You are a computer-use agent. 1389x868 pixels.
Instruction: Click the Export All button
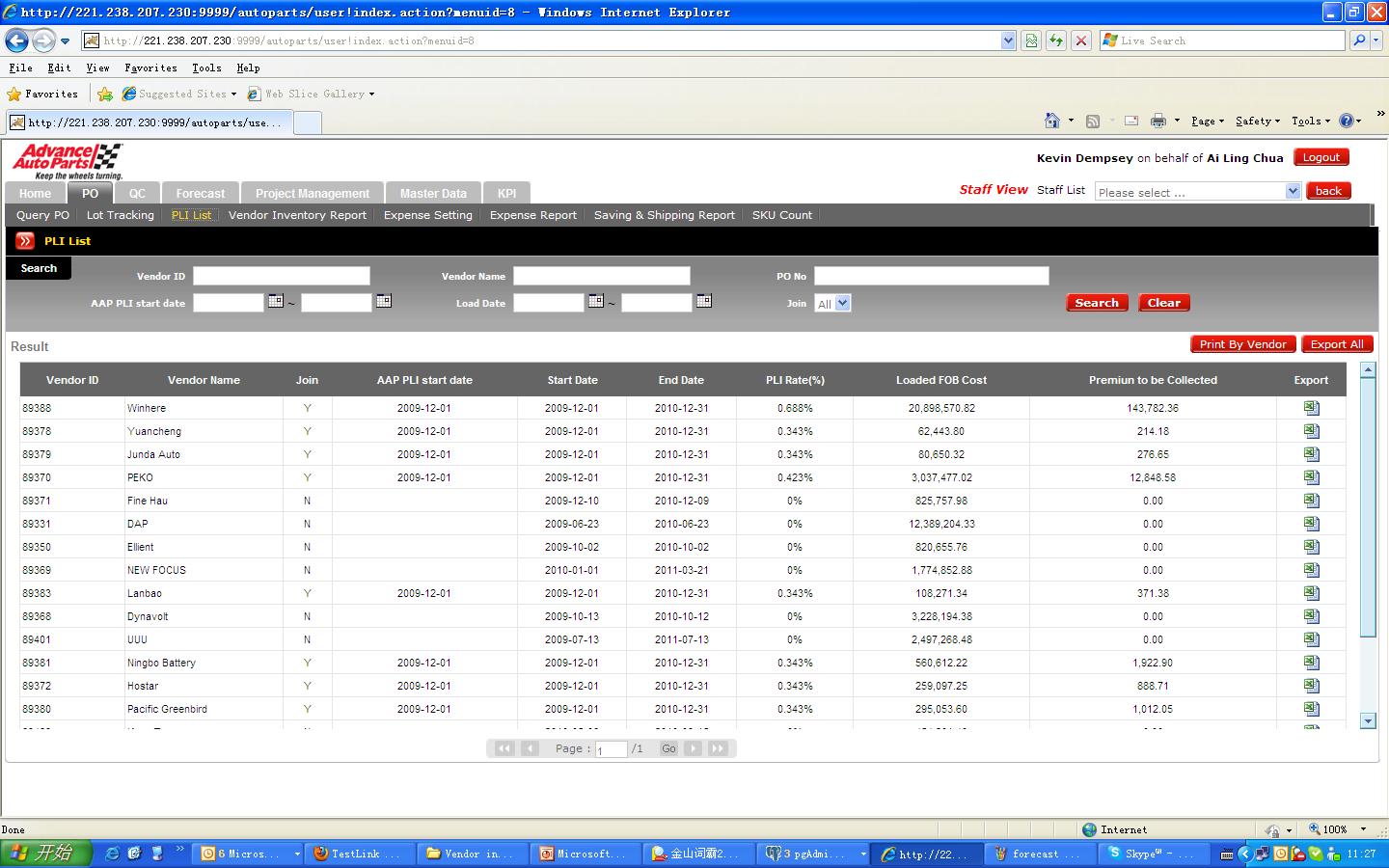click(x=1336, y=344)
